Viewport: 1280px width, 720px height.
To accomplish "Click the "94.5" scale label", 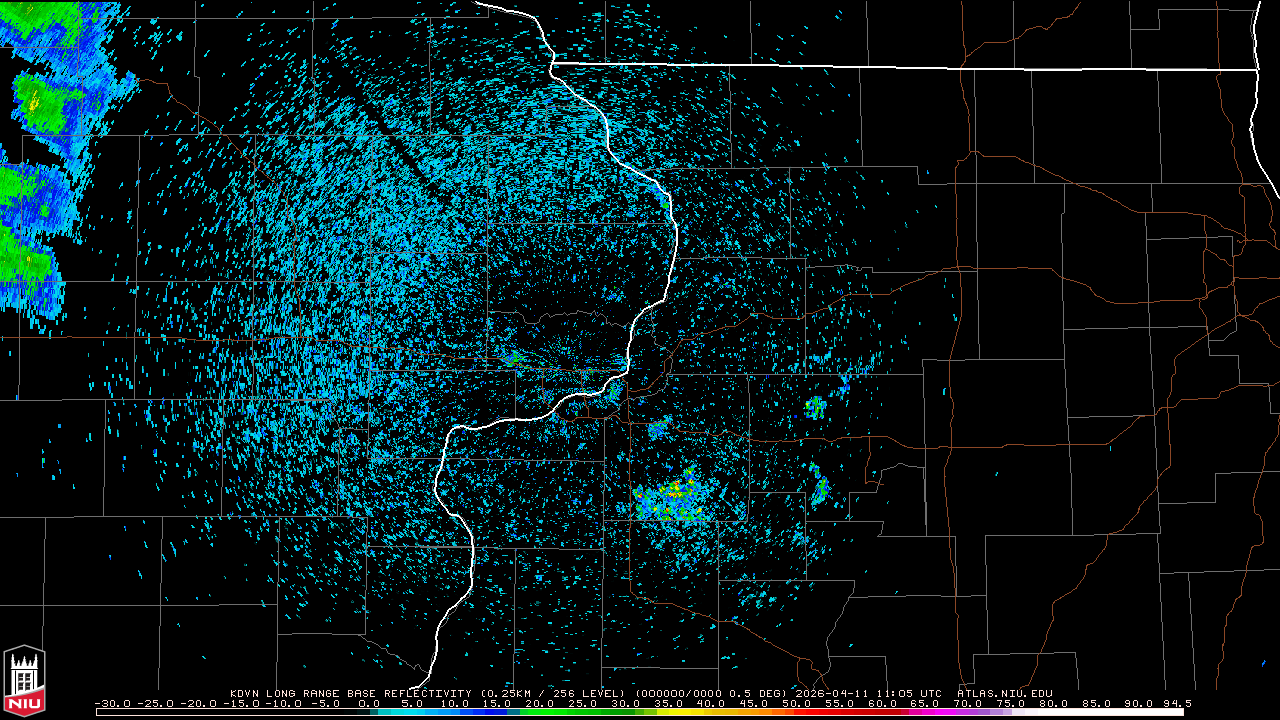I will tap(1177, 704).
